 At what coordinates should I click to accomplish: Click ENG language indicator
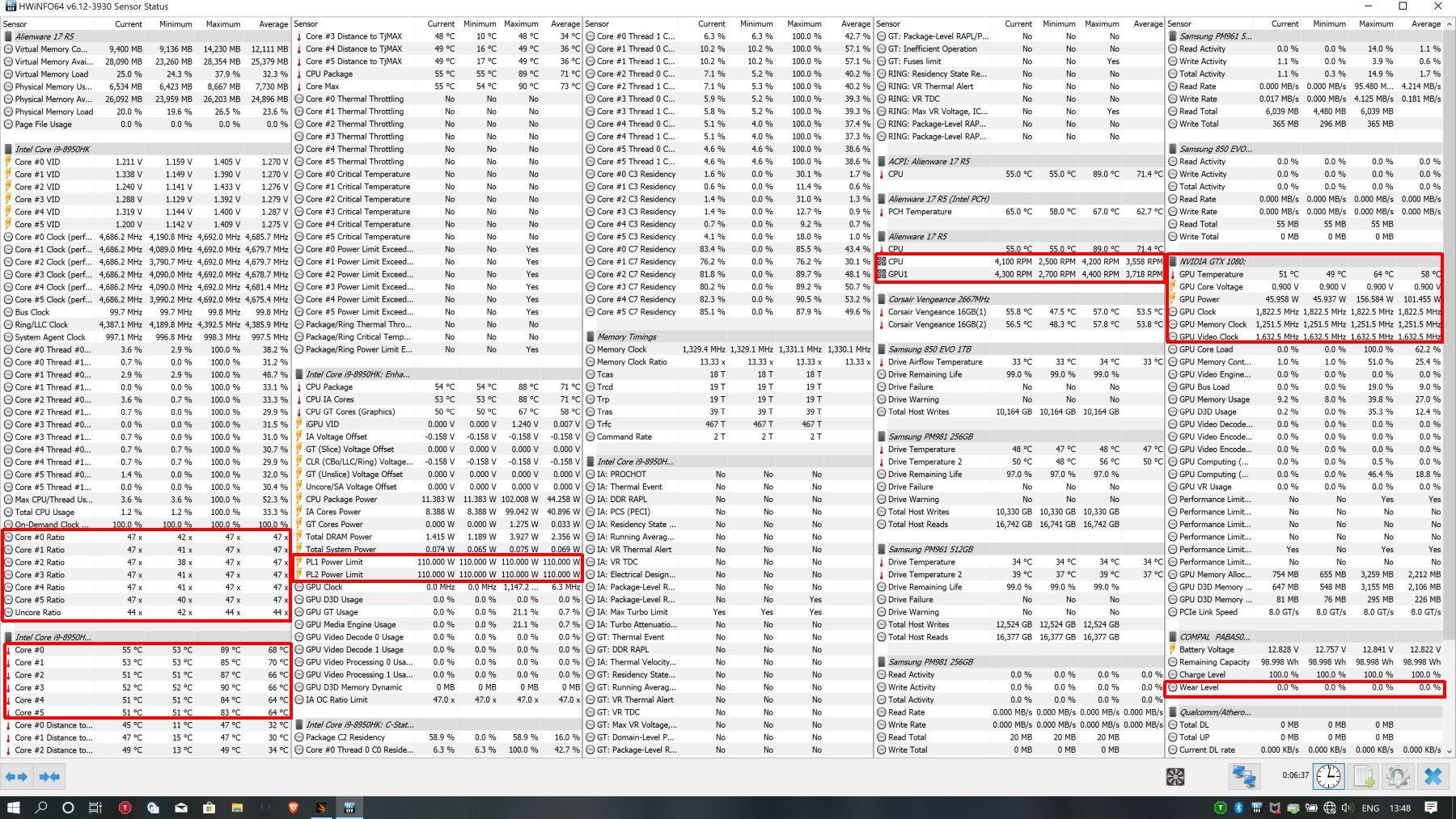[1370, 808]
